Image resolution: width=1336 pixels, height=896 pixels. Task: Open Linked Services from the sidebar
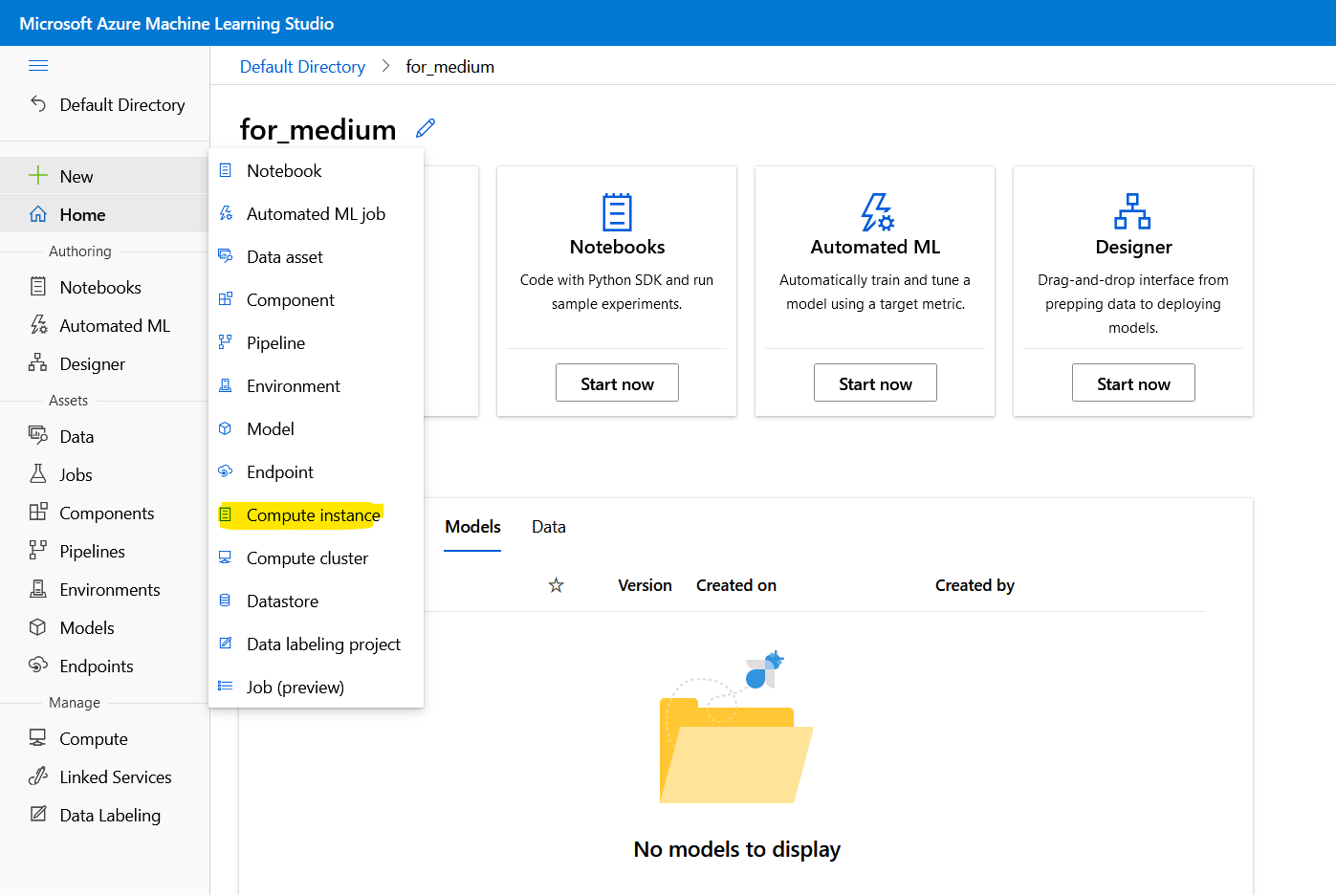pyautogui.click(x=104, y=776)
